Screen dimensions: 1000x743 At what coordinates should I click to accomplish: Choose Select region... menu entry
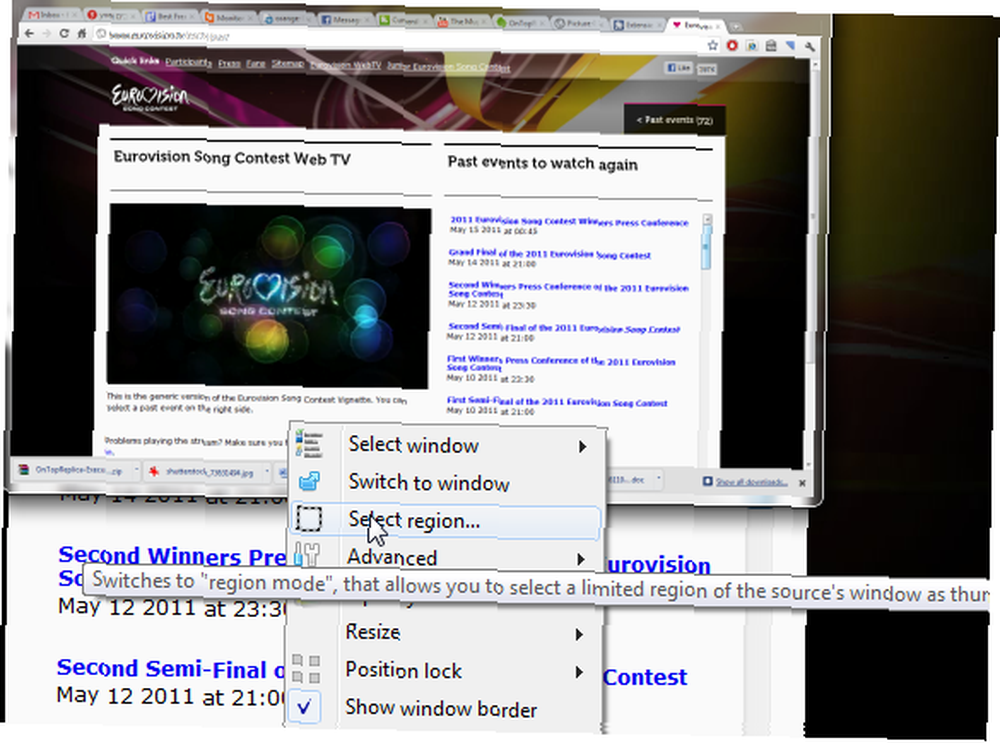pyautogui.click(x=445, y=520)
